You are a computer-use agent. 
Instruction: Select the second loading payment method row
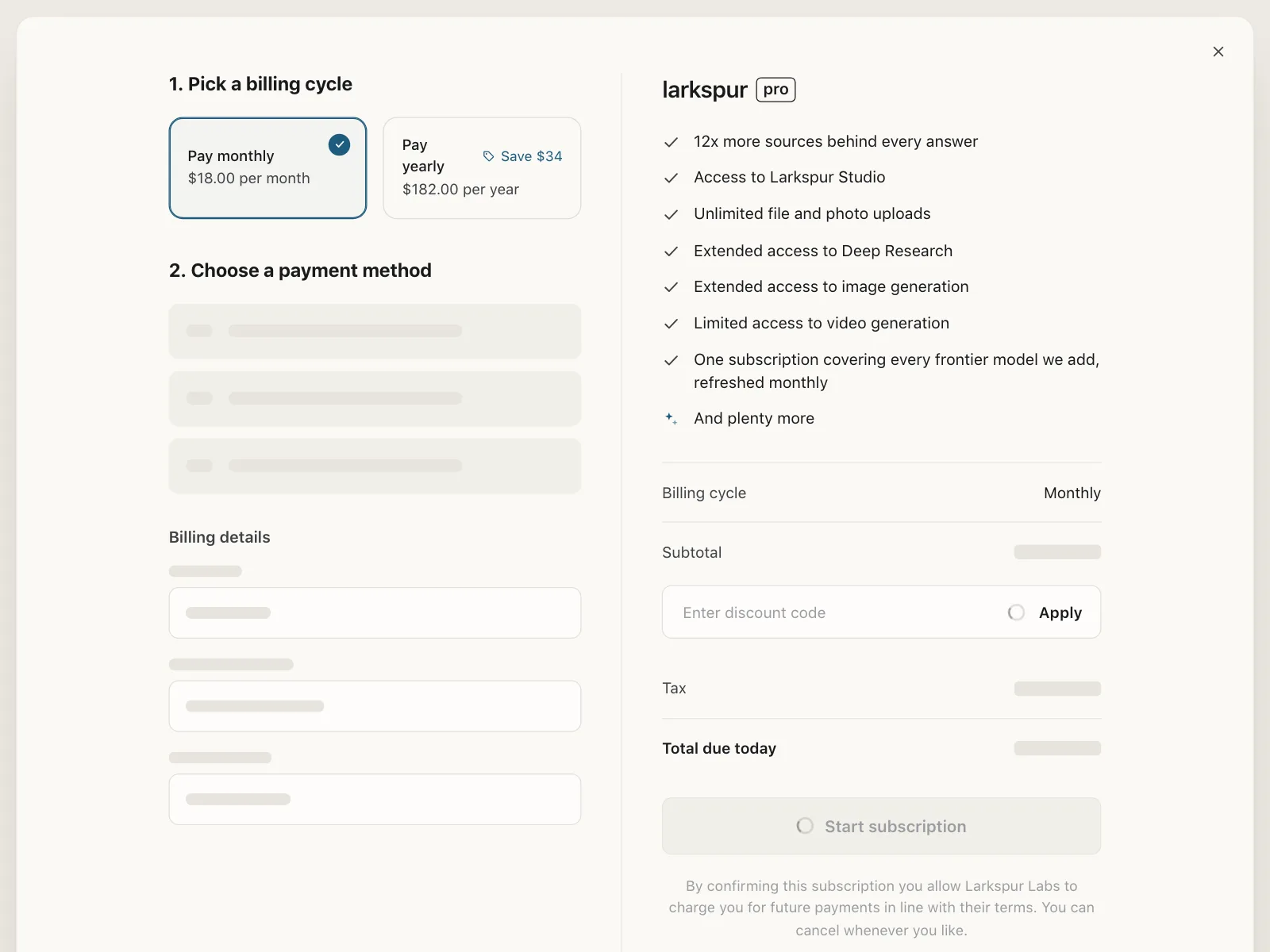(375, 398)
